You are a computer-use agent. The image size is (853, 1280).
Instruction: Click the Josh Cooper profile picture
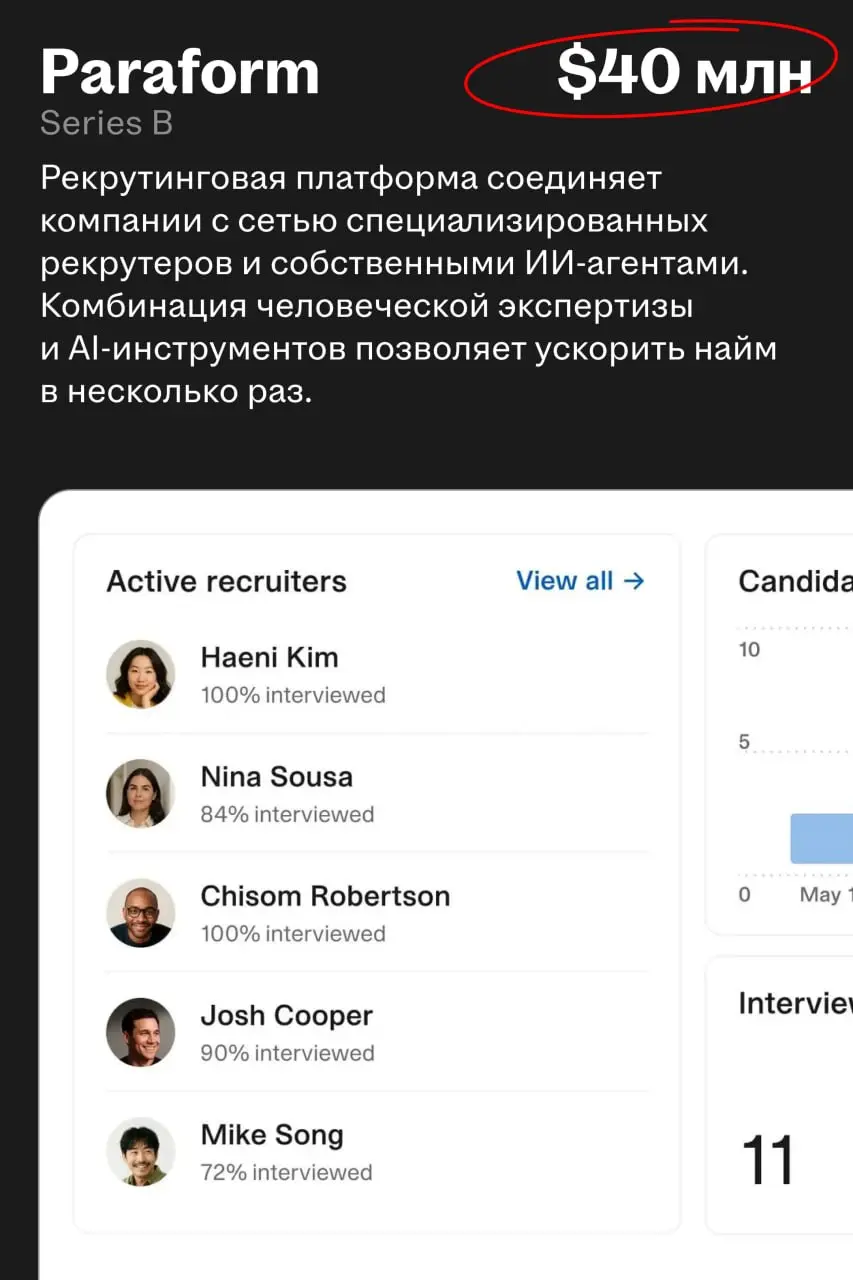140,1032
